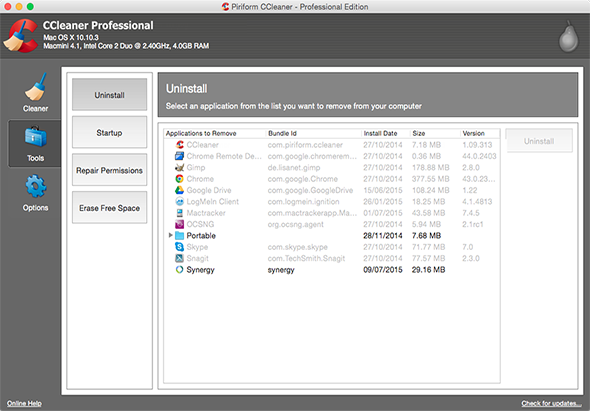This screenshot has width=590, height=411.
Task: Open the Uninstall tool tab
Action: coord(109,95)
